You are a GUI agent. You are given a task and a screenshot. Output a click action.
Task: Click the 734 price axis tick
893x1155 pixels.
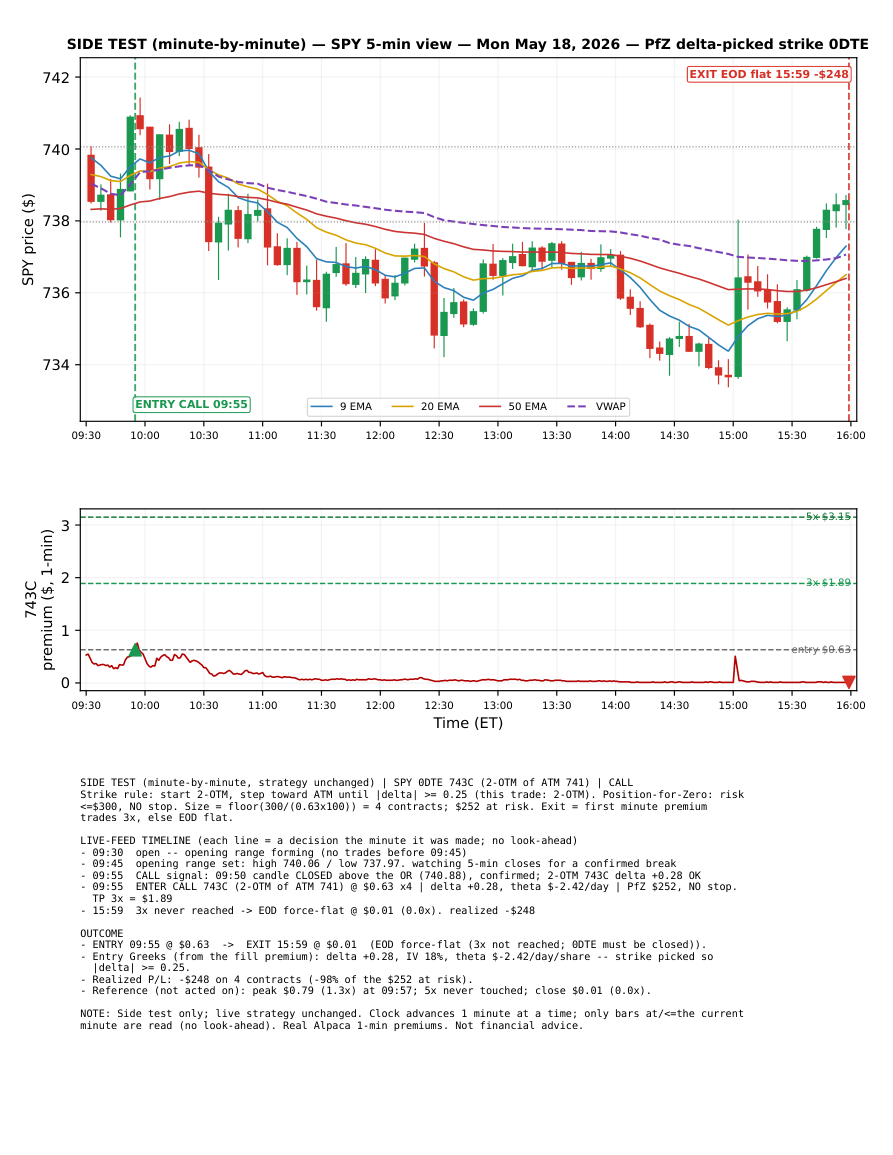click(x=57, y=365)
